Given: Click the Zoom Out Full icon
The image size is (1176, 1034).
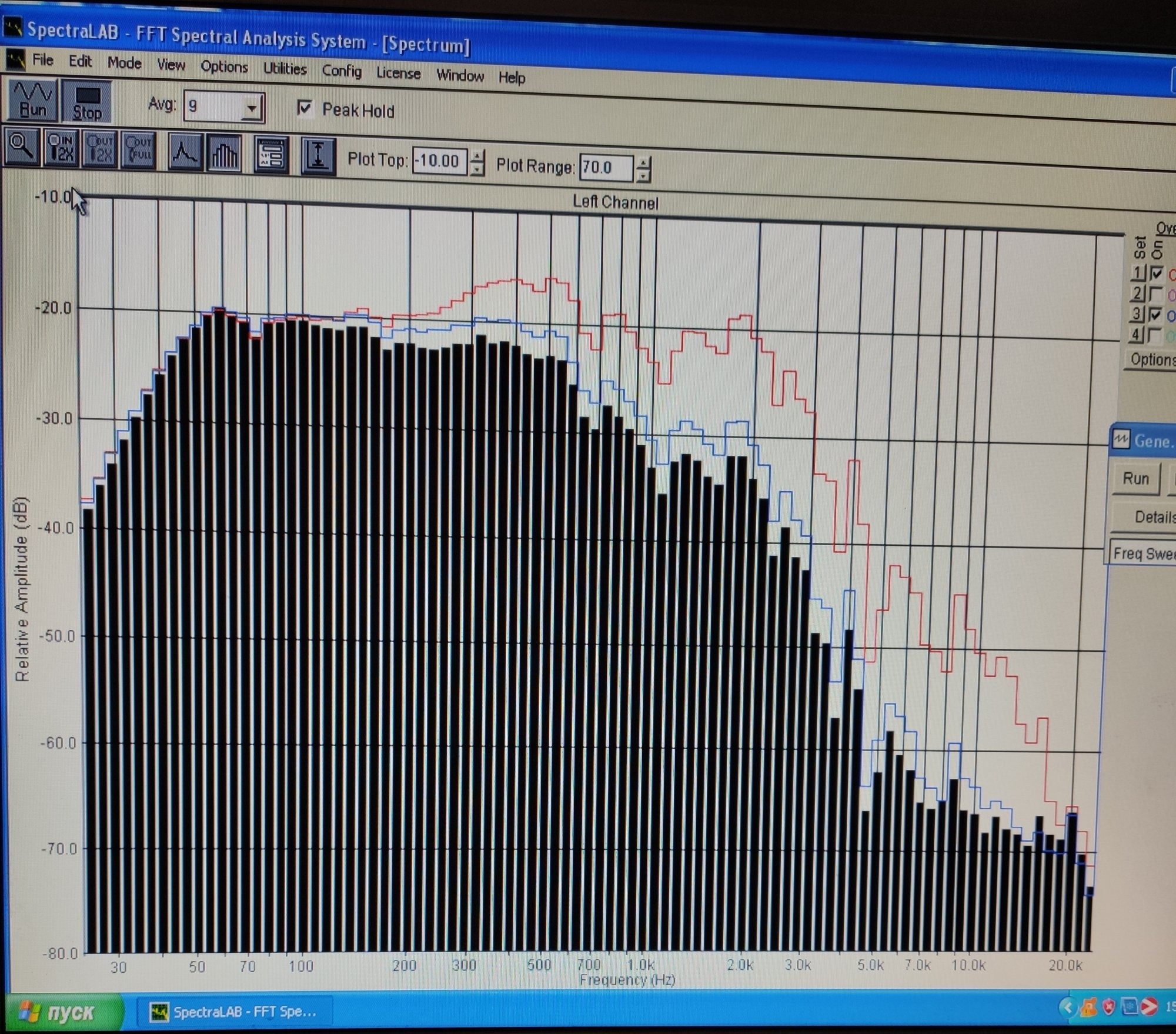Looking at the screenshot, I should [139, 151].
